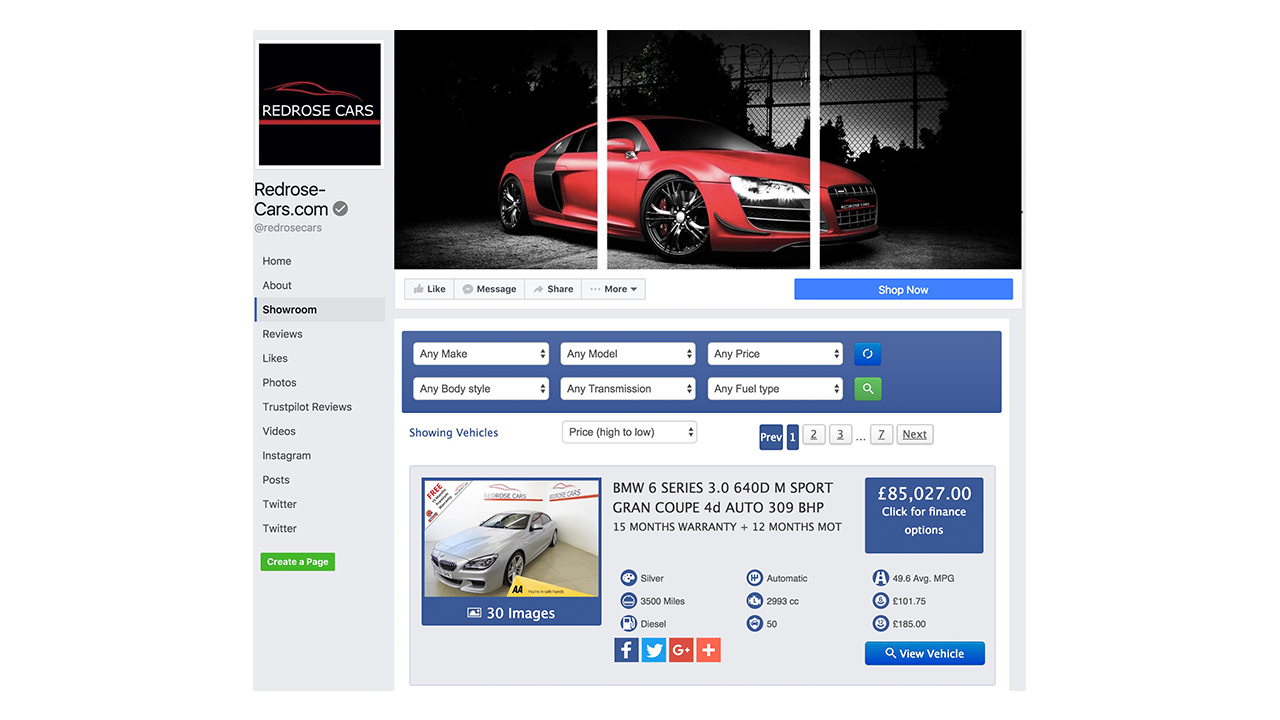1280x720 pixels.
Task: Click the Showing Vehicles label
Action: pyautogui.click(x=453, y=433)
